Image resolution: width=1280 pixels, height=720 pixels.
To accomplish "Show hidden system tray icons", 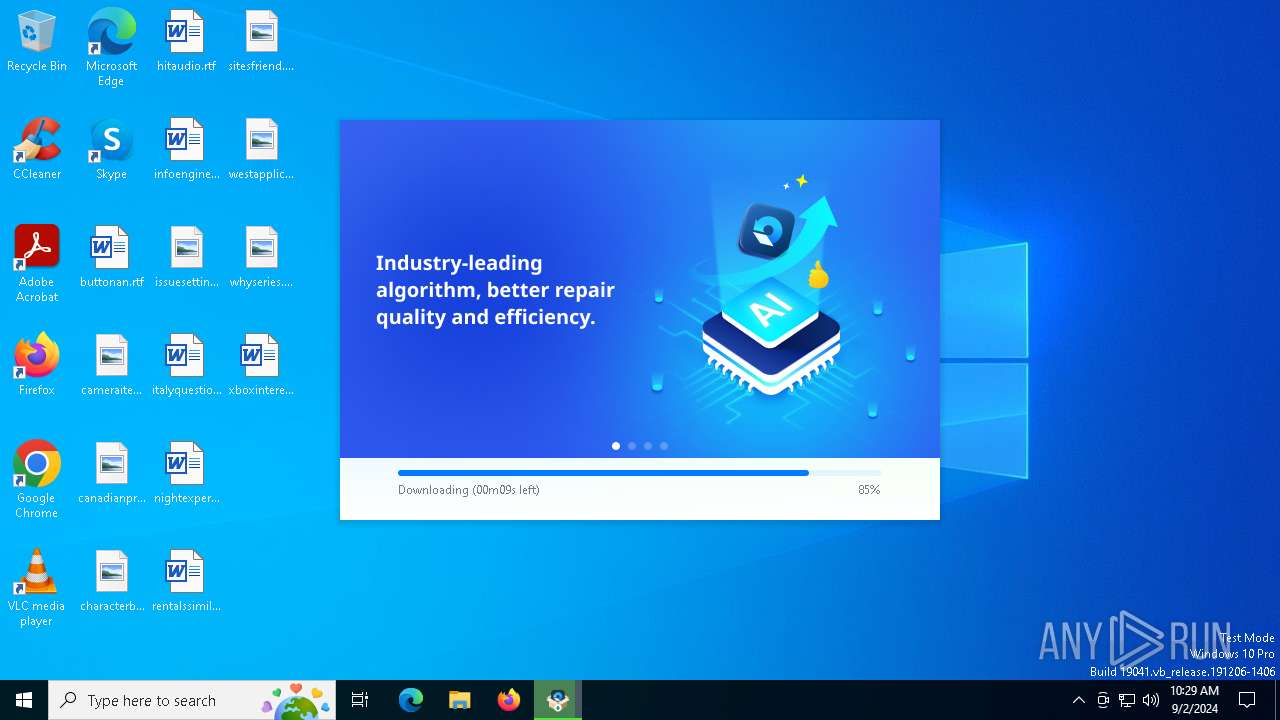I will [1078, 700].
